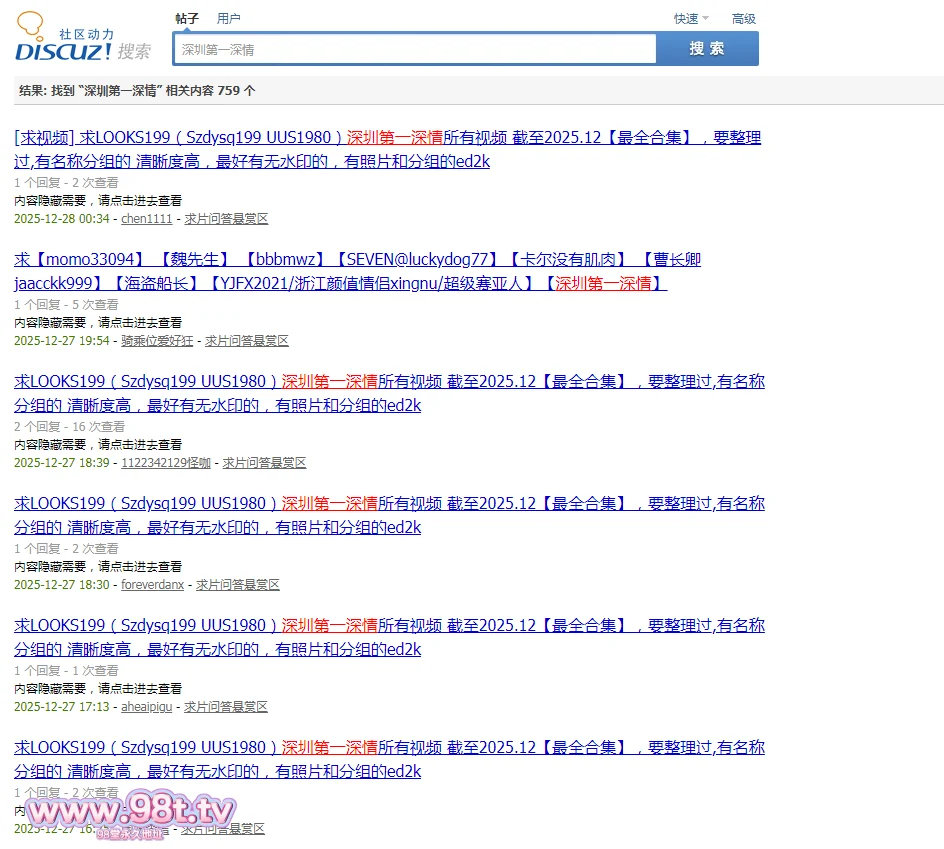Open 求片问答悬赏区 forum link beside aheaipigu

point(226,707)
